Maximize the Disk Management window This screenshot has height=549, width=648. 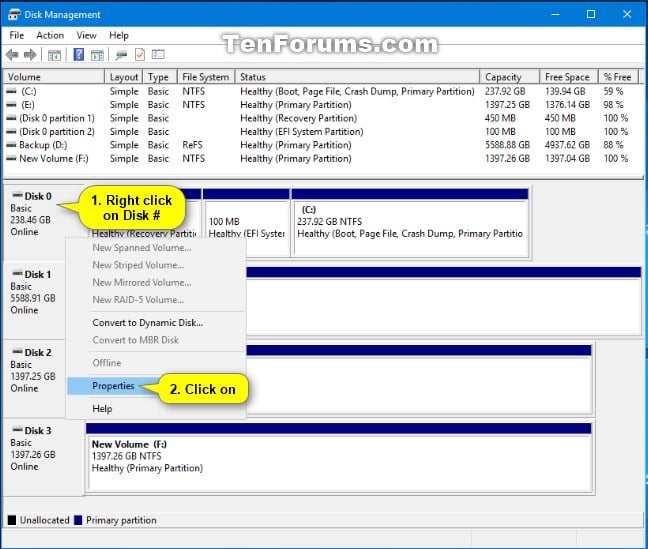[591, 14]
